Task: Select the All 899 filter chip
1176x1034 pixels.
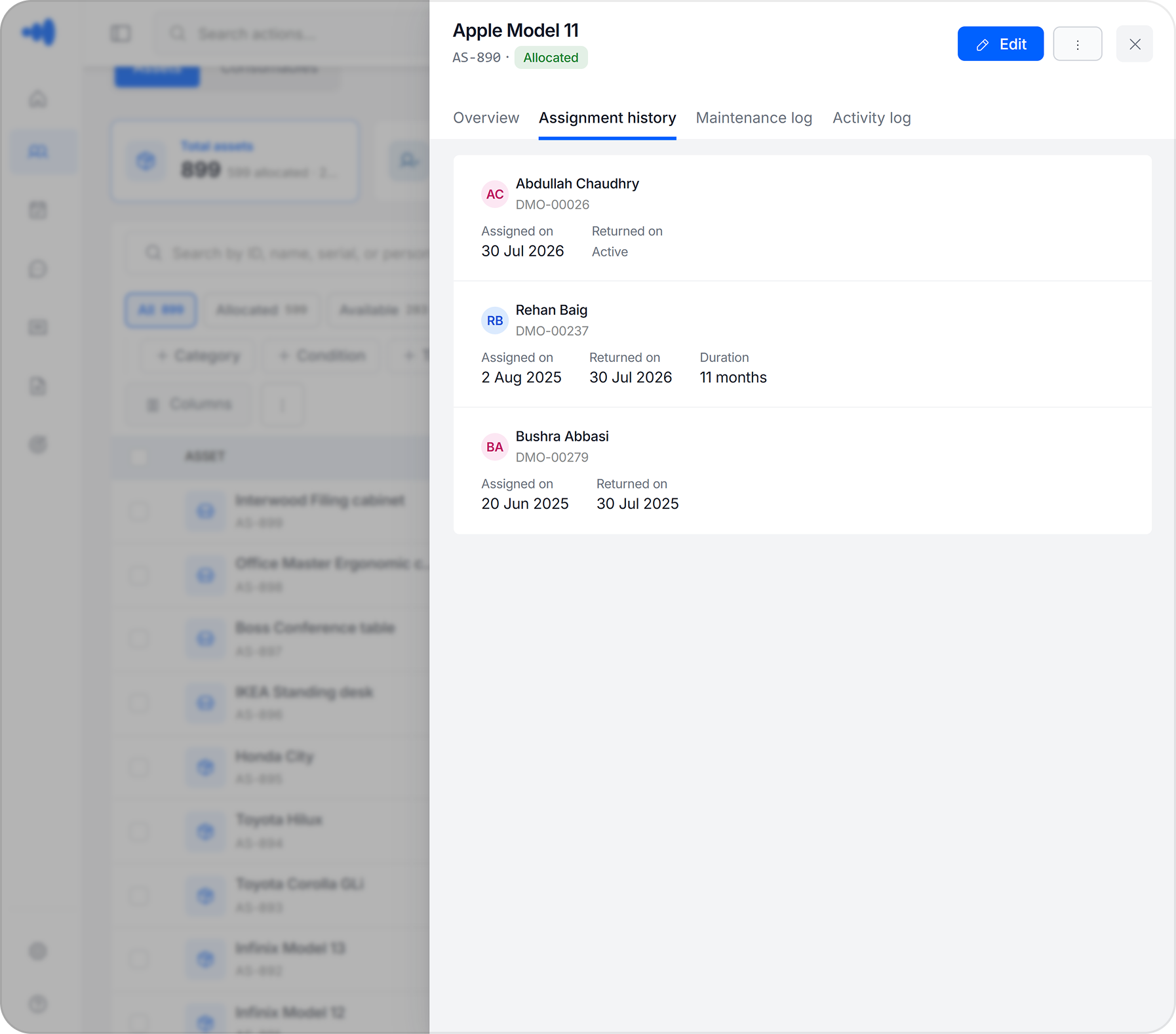Action: click(x=161, y=310)
